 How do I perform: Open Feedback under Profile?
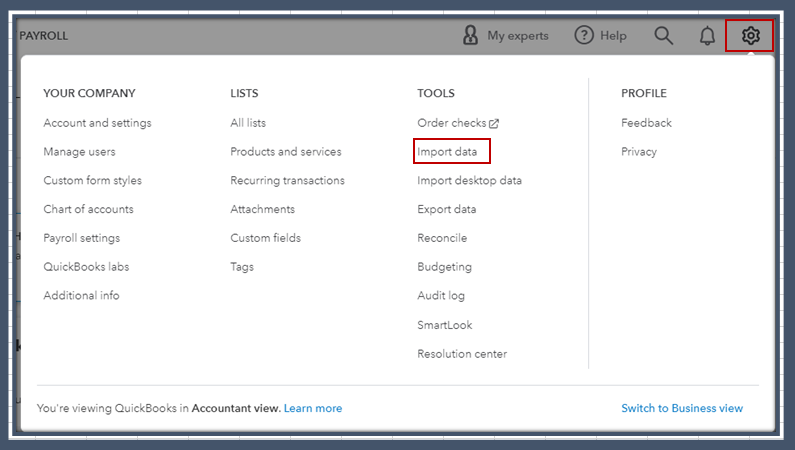tap(646, 123)
